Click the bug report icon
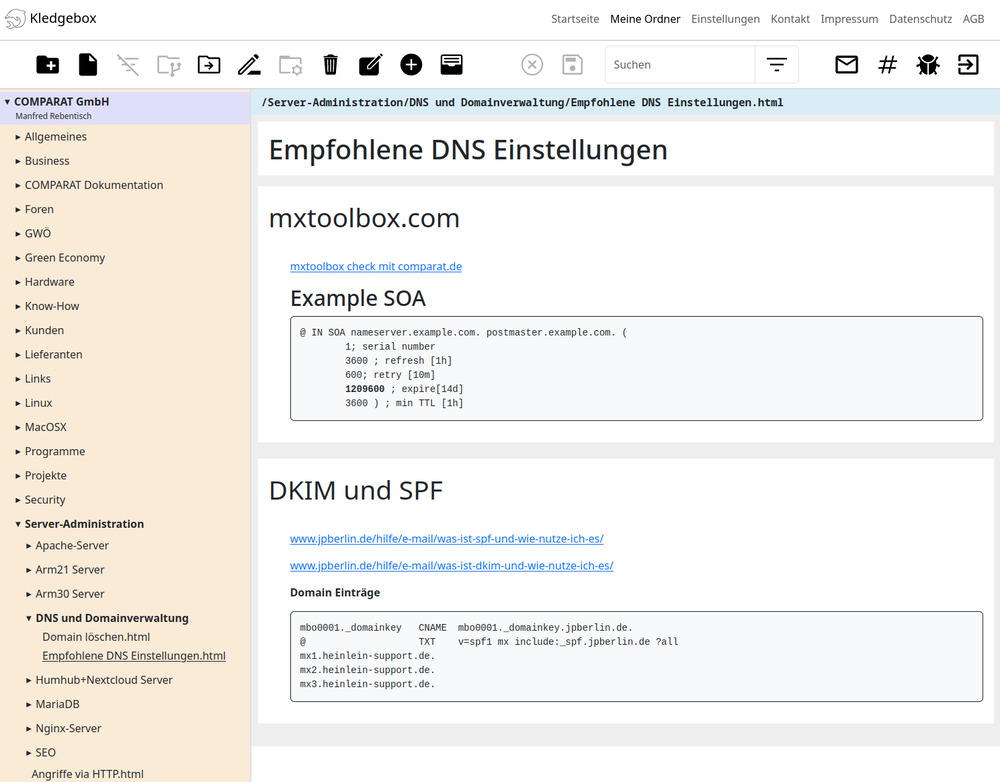This screenshot has width=1000, height=782. coord(928,64)
